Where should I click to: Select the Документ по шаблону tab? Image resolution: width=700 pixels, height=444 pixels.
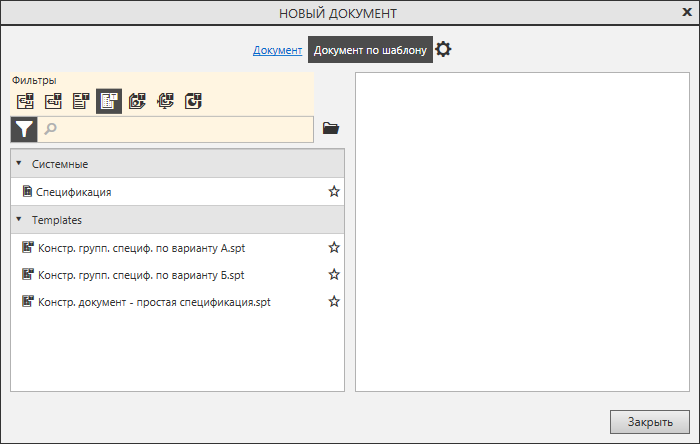(370, 50)
